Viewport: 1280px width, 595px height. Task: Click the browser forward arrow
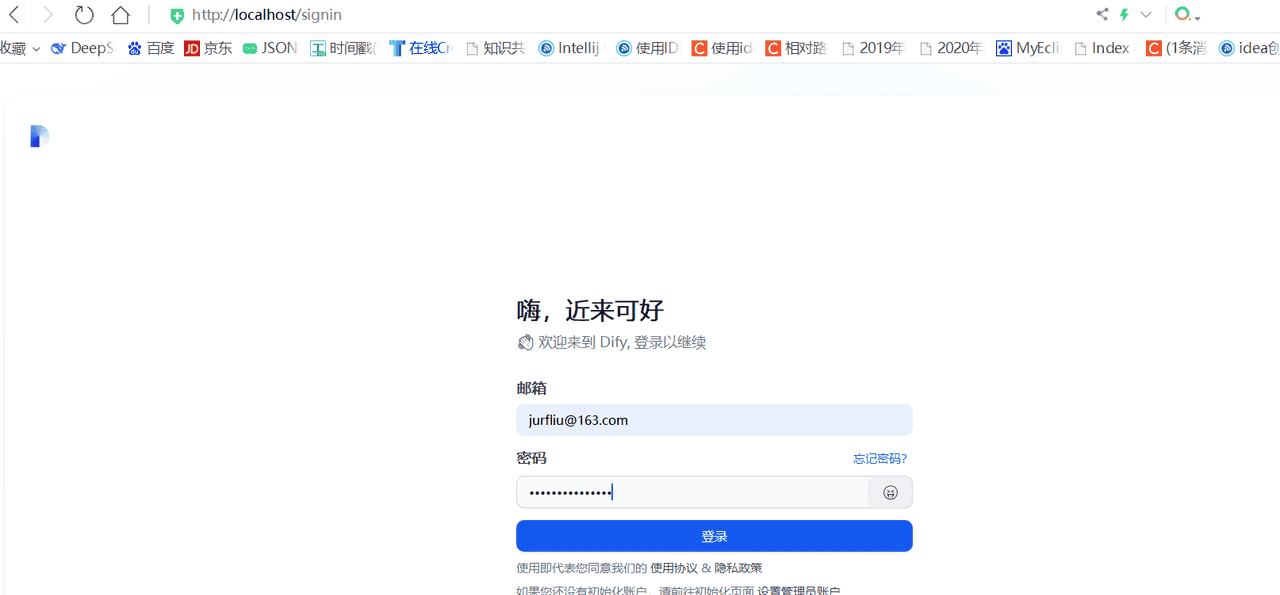coord(48,15)
